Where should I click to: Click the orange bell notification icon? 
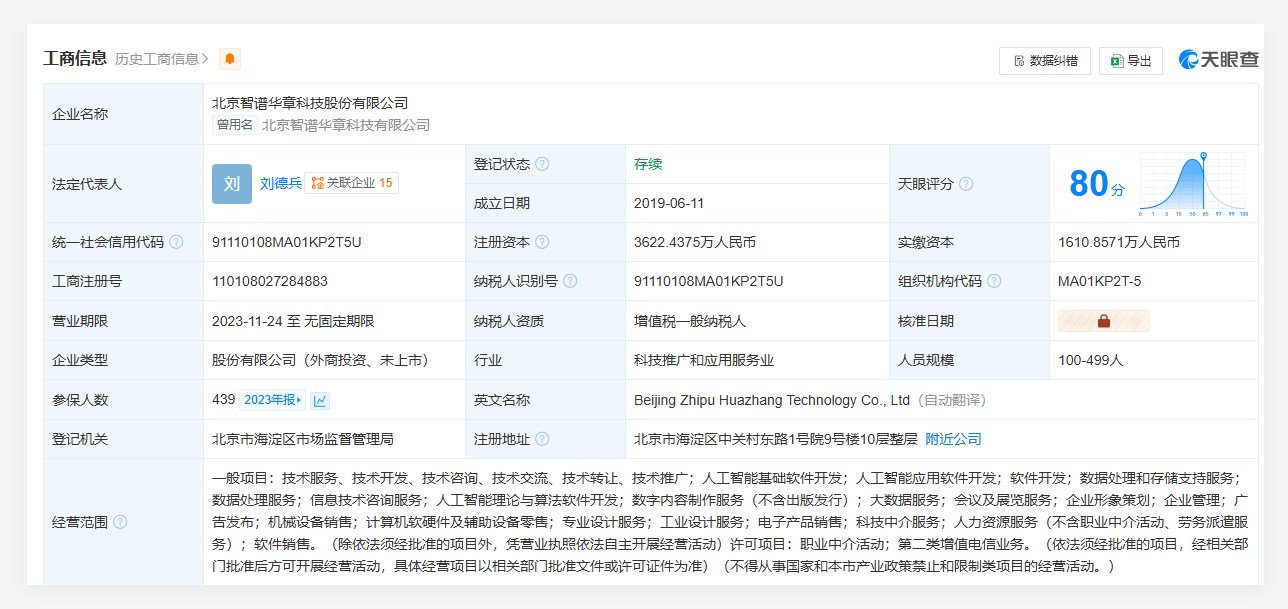tap(228, 58)
